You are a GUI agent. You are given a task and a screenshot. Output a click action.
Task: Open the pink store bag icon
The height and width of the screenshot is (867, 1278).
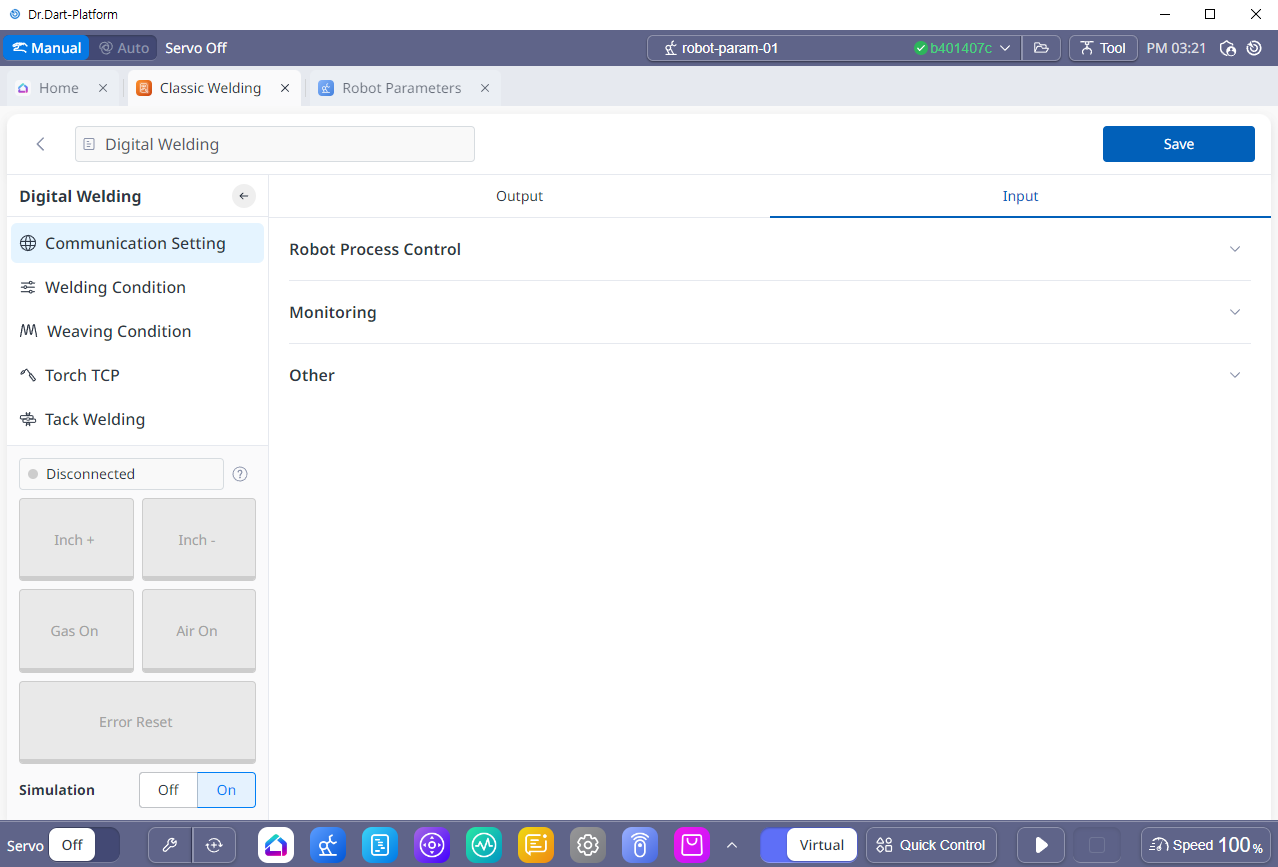click(692, 845)
